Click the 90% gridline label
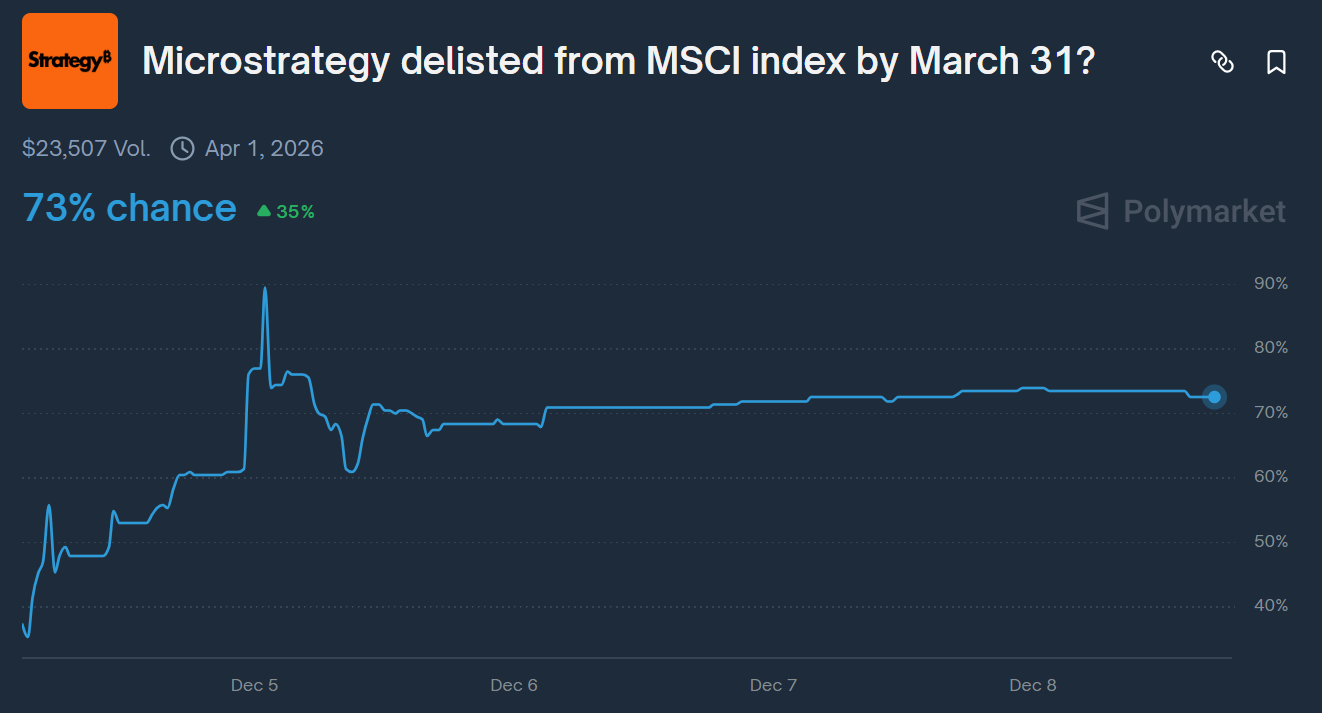The height and width of the screenshot is (713, 1322). (1271, 284)
